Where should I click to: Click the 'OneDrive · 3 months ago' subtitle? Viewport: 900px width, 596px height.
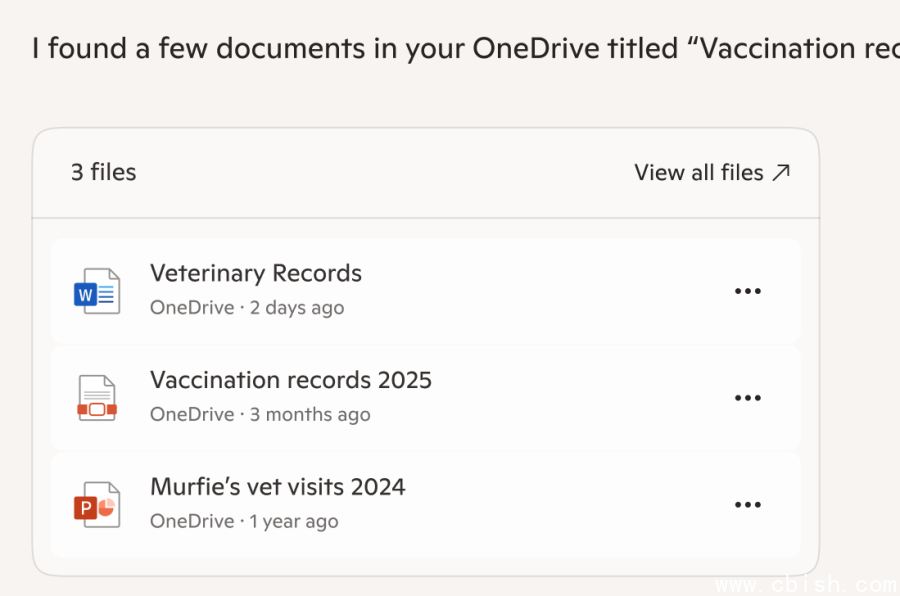(x=260, y=415)
